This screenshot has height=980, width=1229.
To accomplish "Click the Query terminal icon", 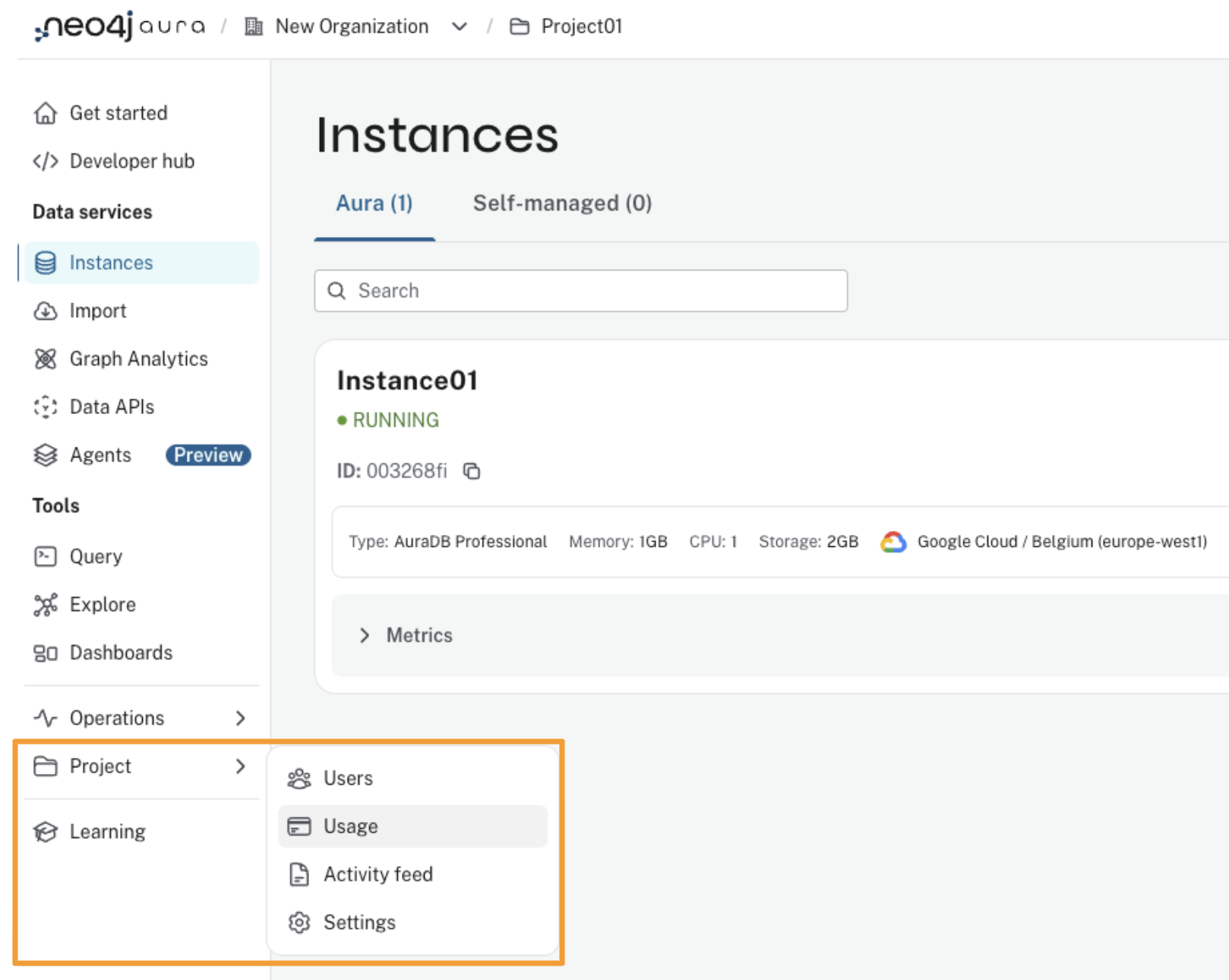I will 46,557.
